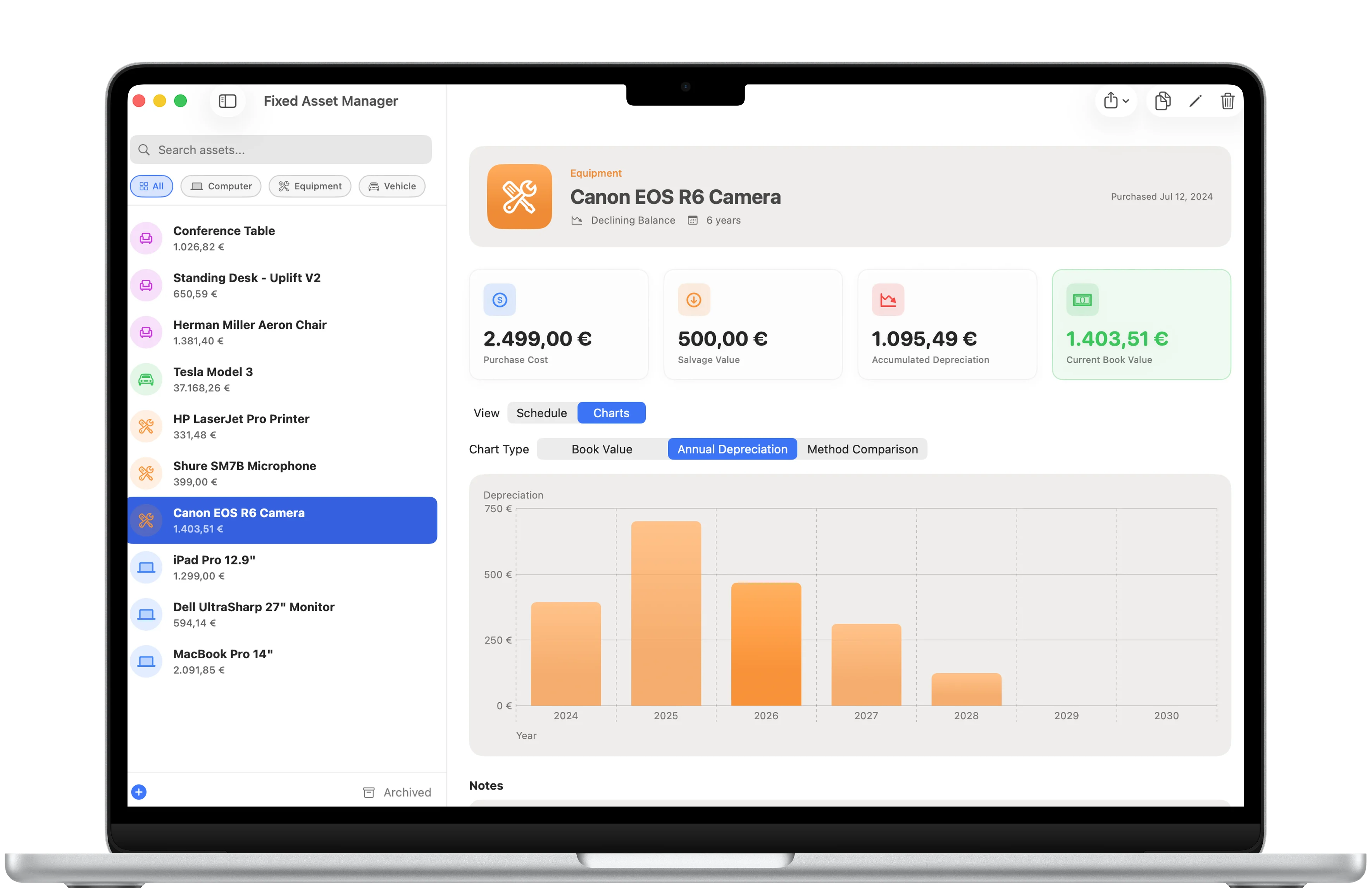Click the 2025 depreciation bar
The width and height of the screenshot is (1372, 891).
pos(666,614)
